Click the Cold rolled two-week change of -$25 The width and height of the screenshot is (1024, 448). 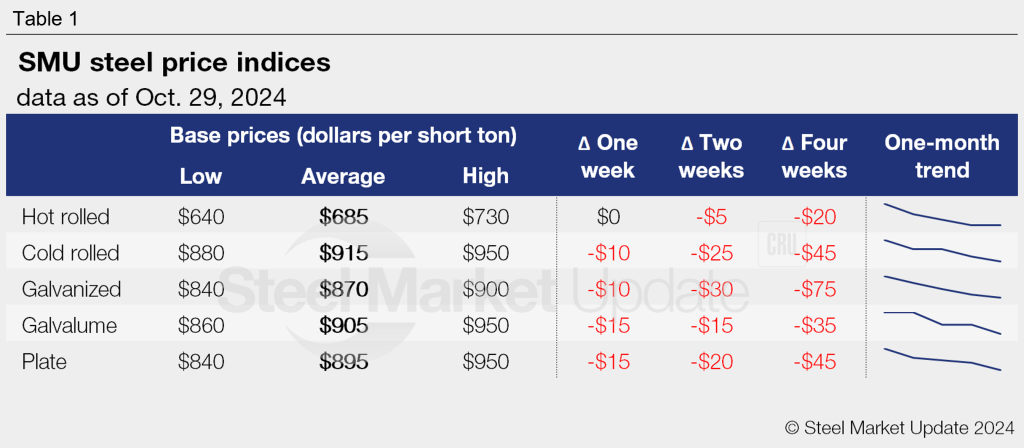click(711, 253)
